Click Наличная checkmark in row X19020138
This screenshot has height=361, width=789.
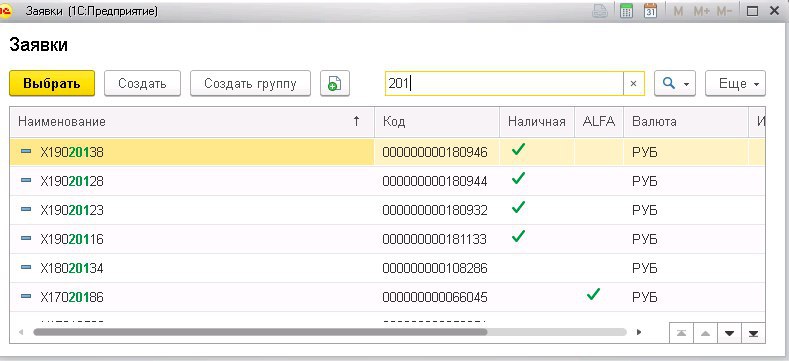[x=518, y=149]
